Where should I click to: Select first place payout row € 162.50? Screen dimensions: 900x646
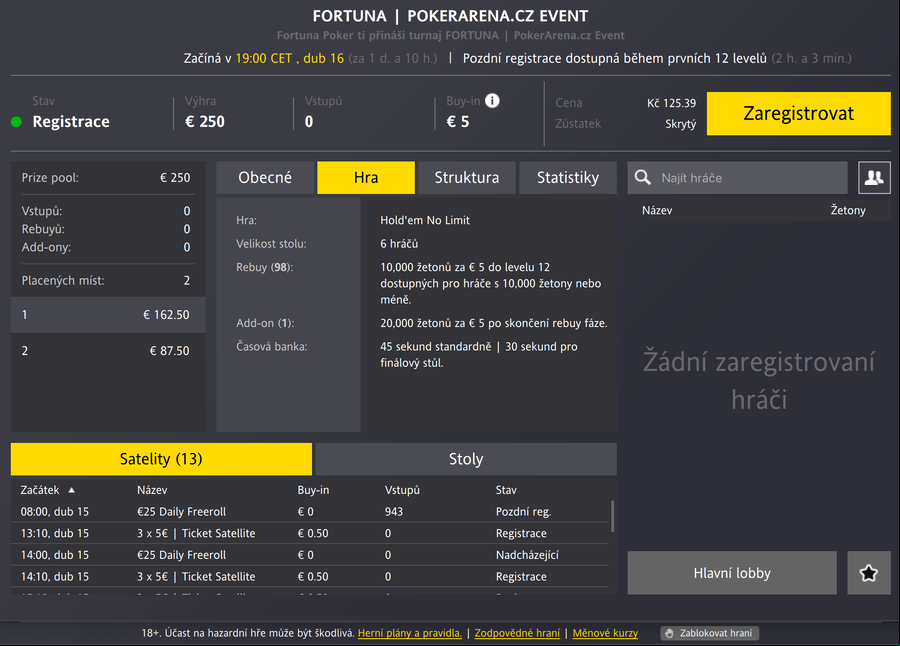point(108,315)
